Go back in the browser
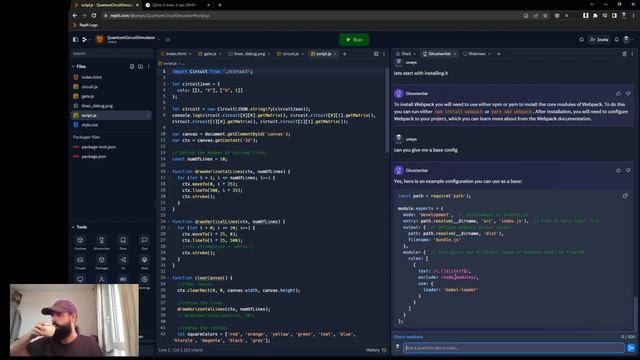The image size is (640, 360). 75,16
